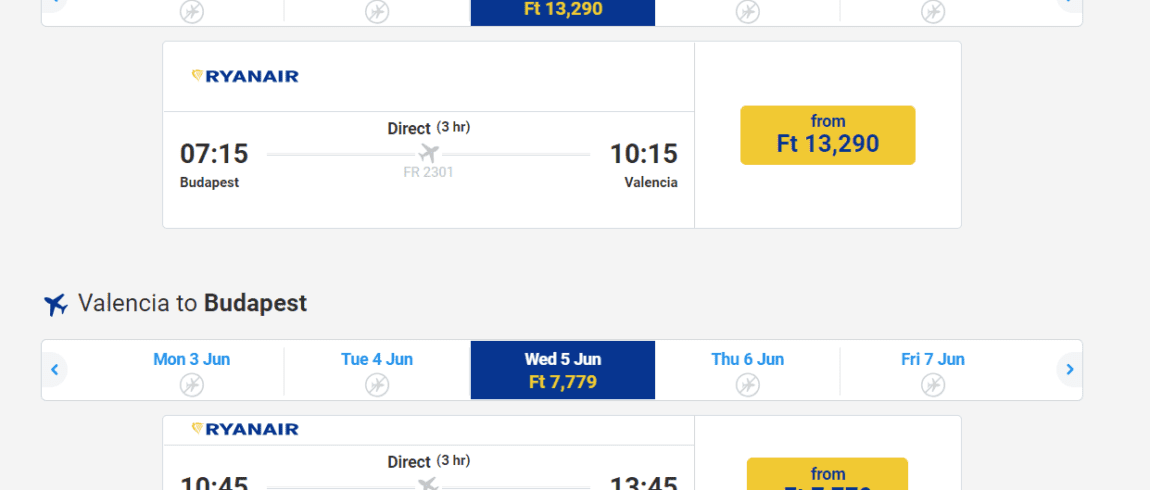1150x490 pixels.
Task: Select the Wed 5 Jun Ft 7,779 tab
Action: click(563, 370)
